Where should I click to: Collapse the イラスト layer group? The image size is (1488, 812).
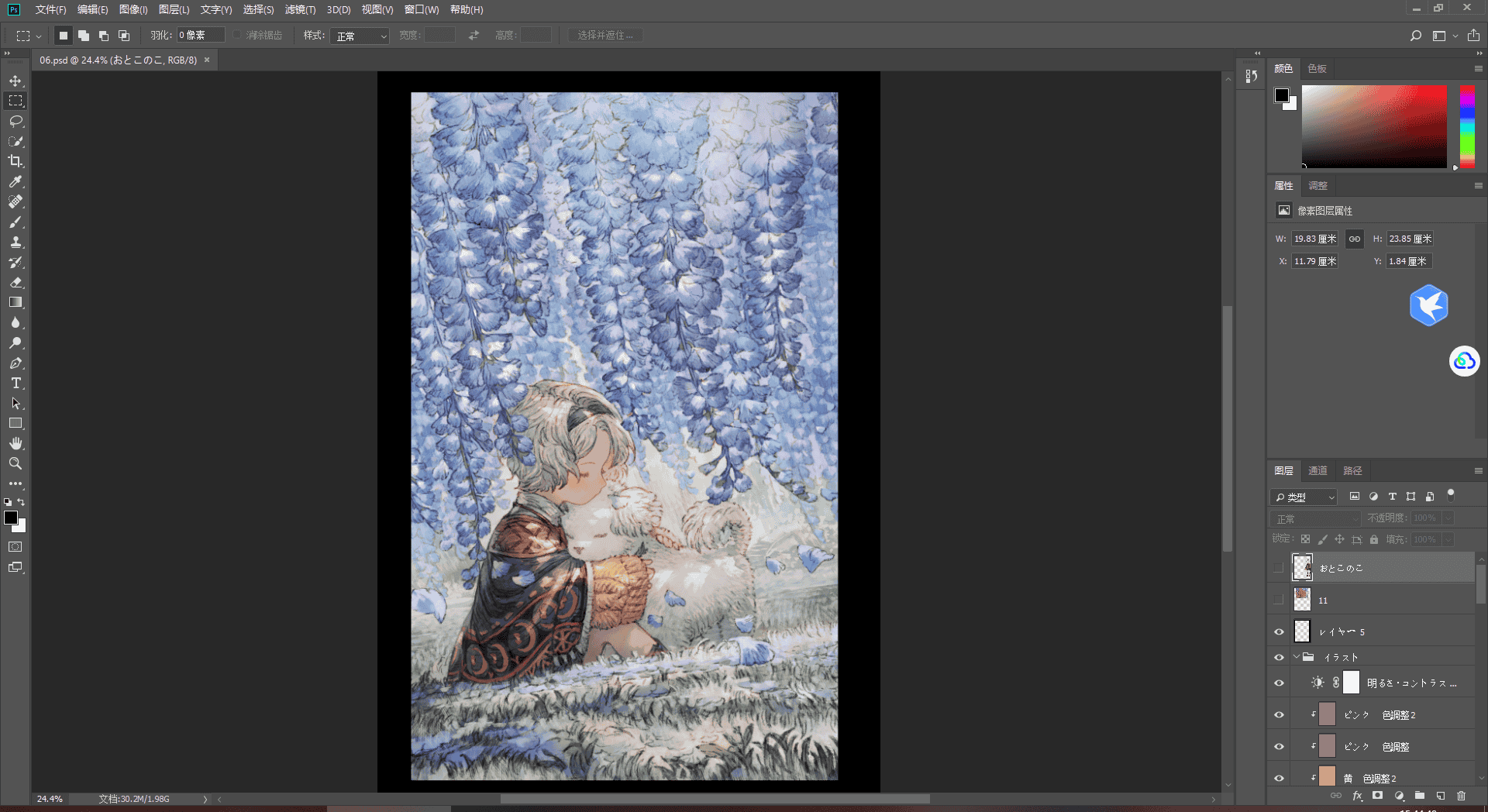(1297, 657)
